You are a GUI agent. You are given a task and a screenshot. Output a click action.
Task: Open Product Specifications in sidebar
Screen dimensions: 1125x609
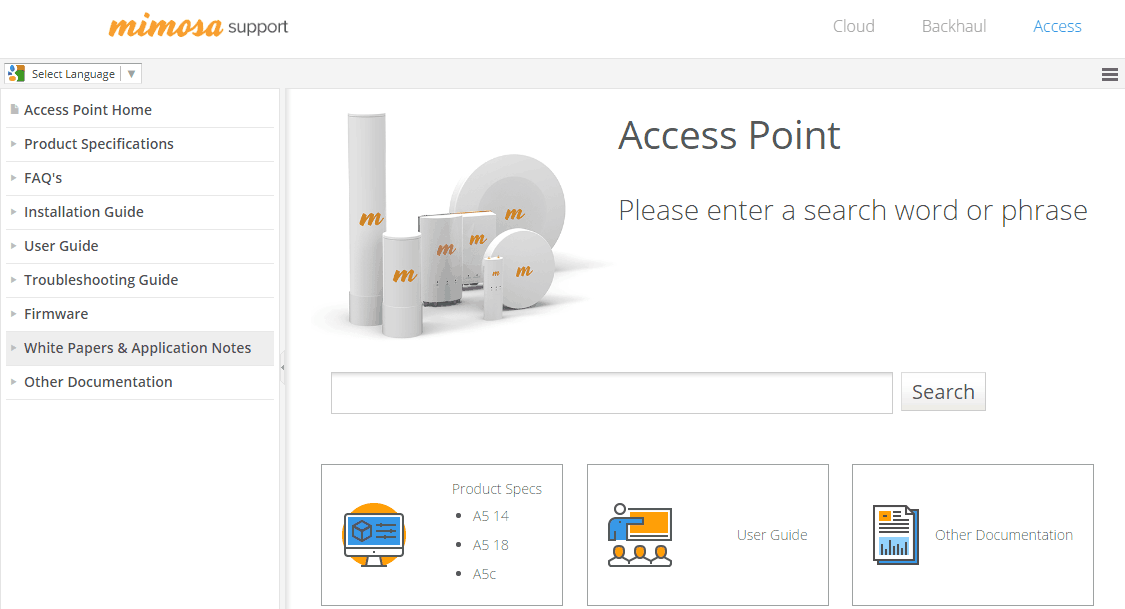[99, 143]
